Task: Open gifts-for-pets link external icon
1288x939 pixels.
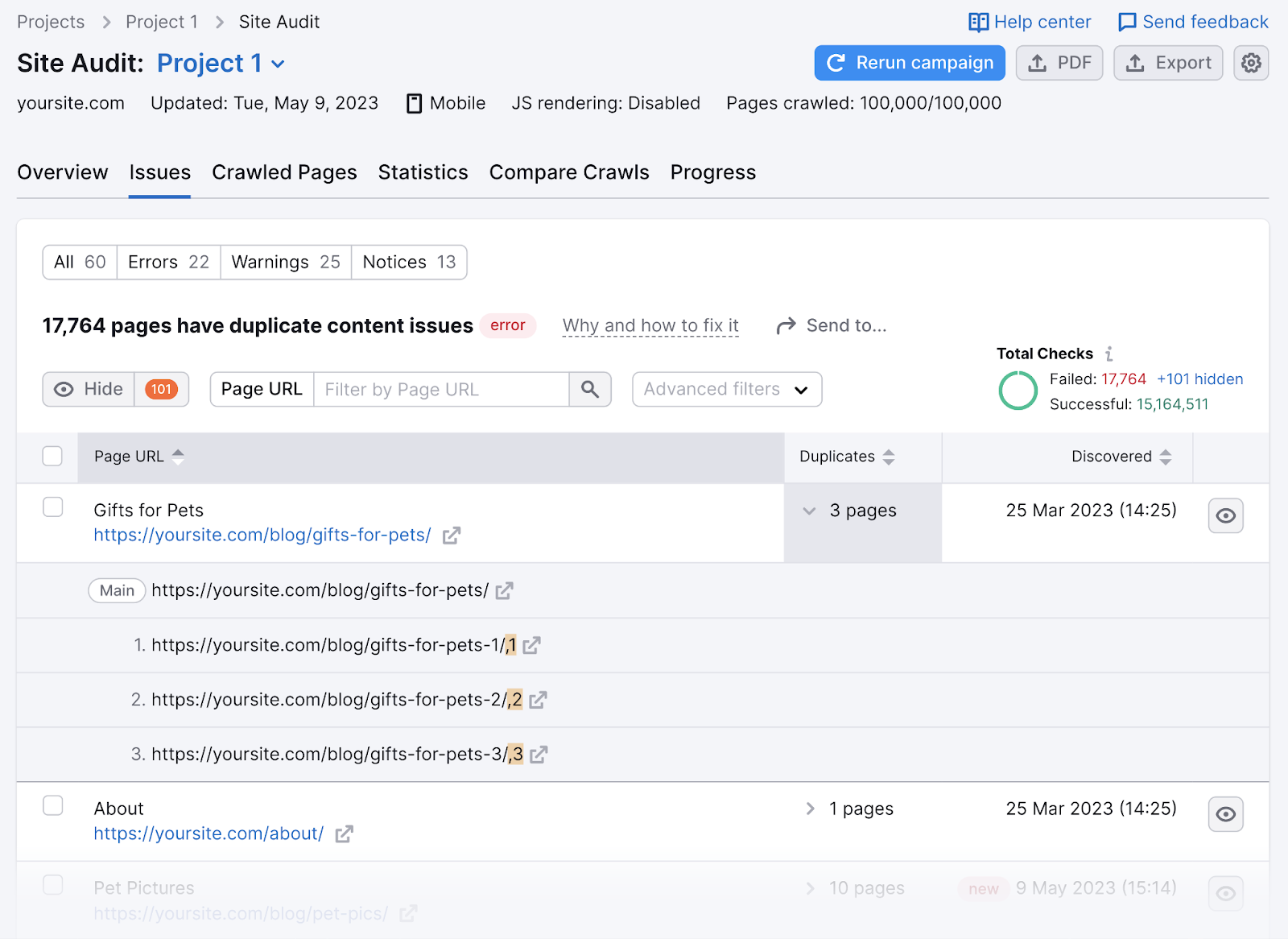Action: (452, 536)
